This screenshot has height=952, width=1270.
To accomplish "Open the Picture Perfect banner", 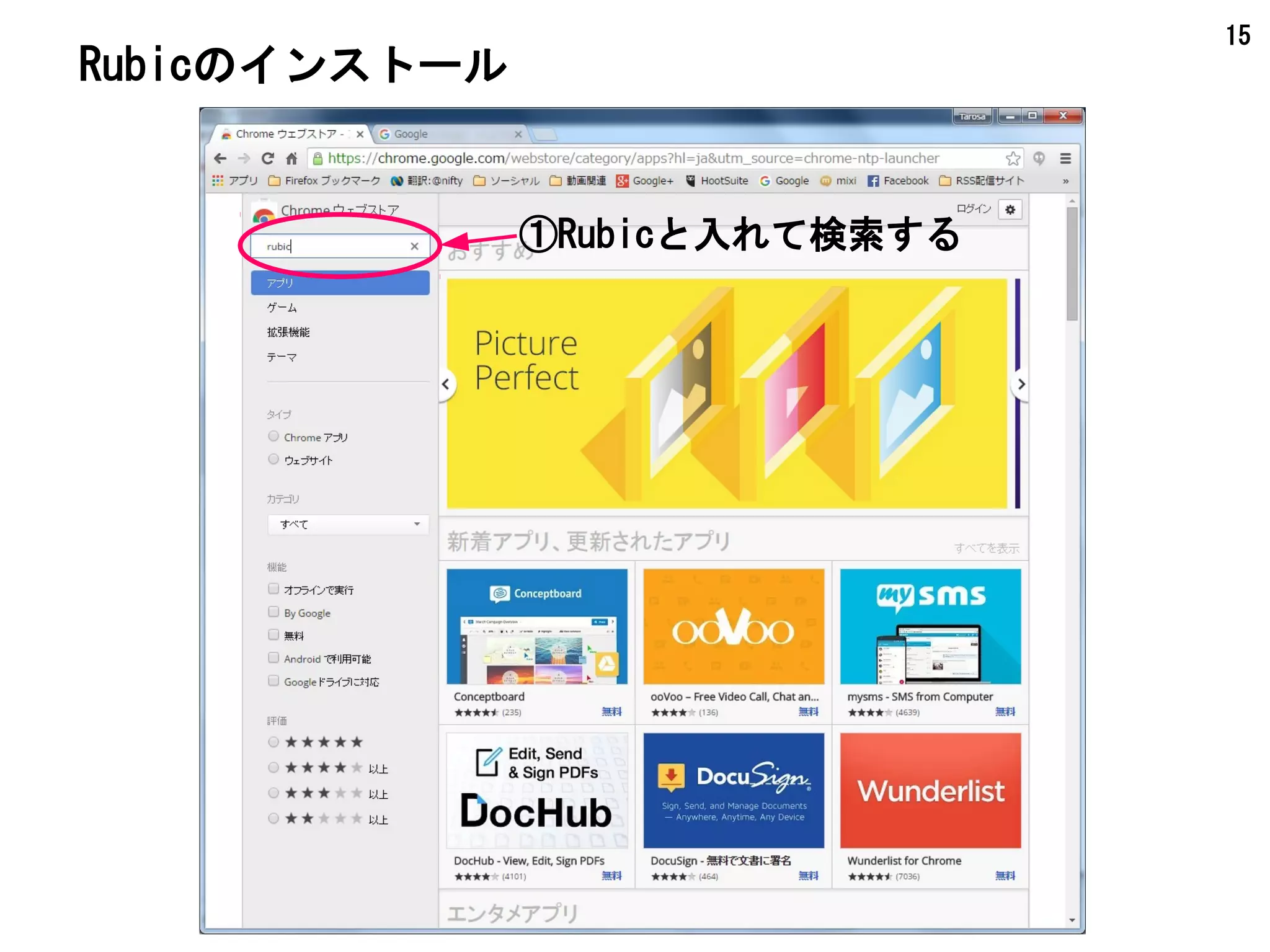I will click(727, 393).
